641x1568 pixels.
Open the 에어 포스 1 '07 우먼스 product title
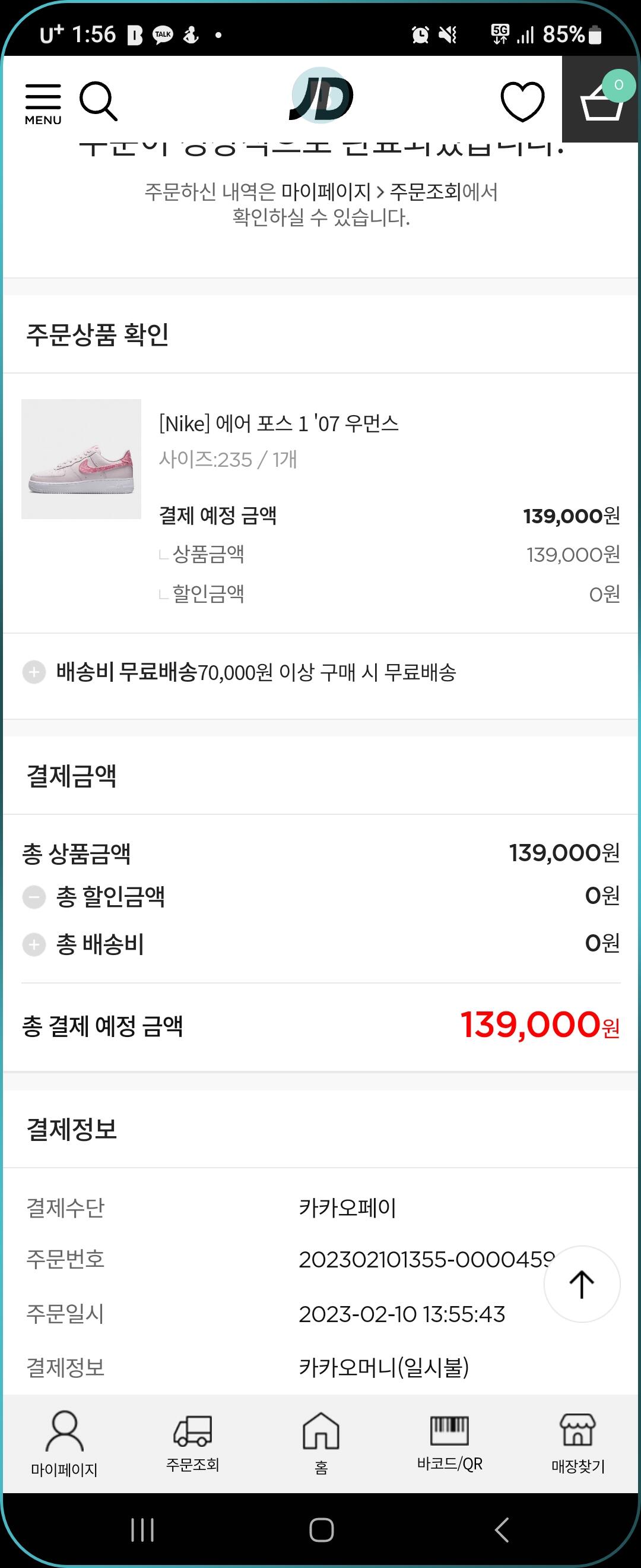point(278,423)
